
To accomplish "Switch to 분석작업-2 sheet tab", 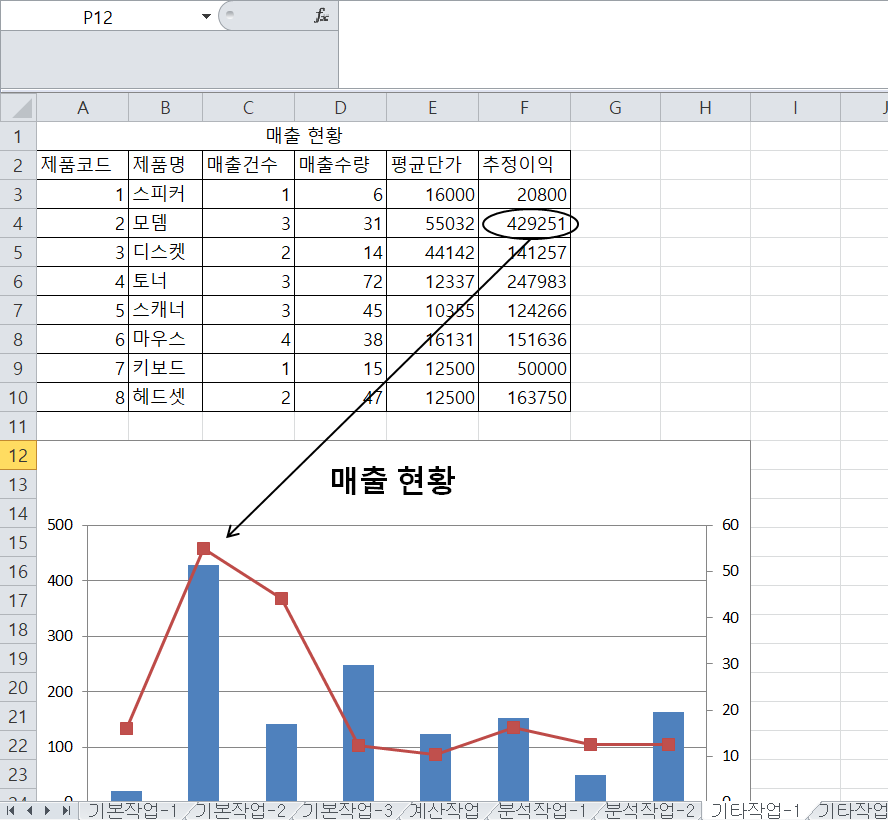I will pos(650,809).
